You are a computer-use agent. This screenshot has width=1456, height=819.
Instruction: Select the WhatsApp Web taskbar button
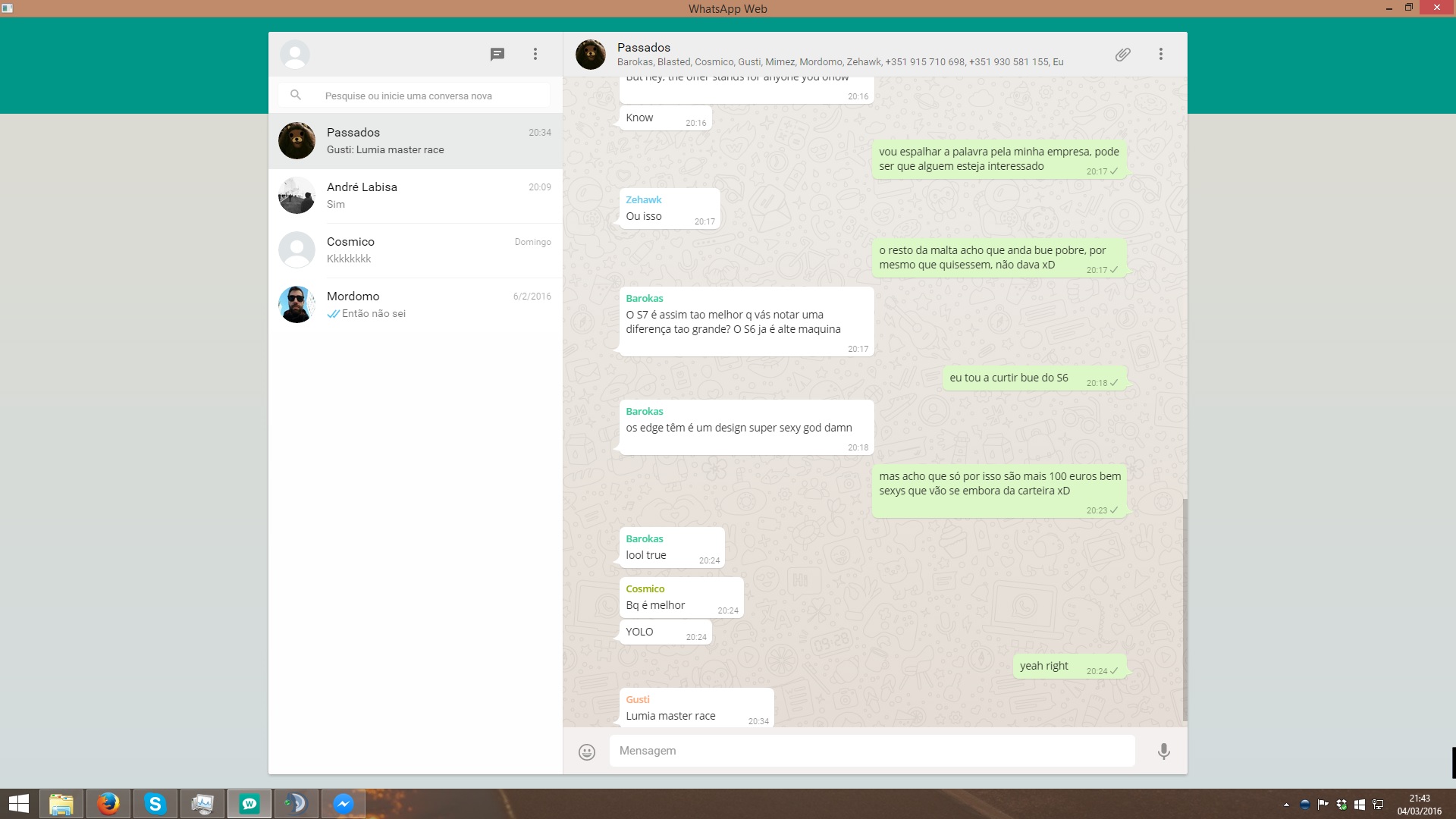[249, 804]
